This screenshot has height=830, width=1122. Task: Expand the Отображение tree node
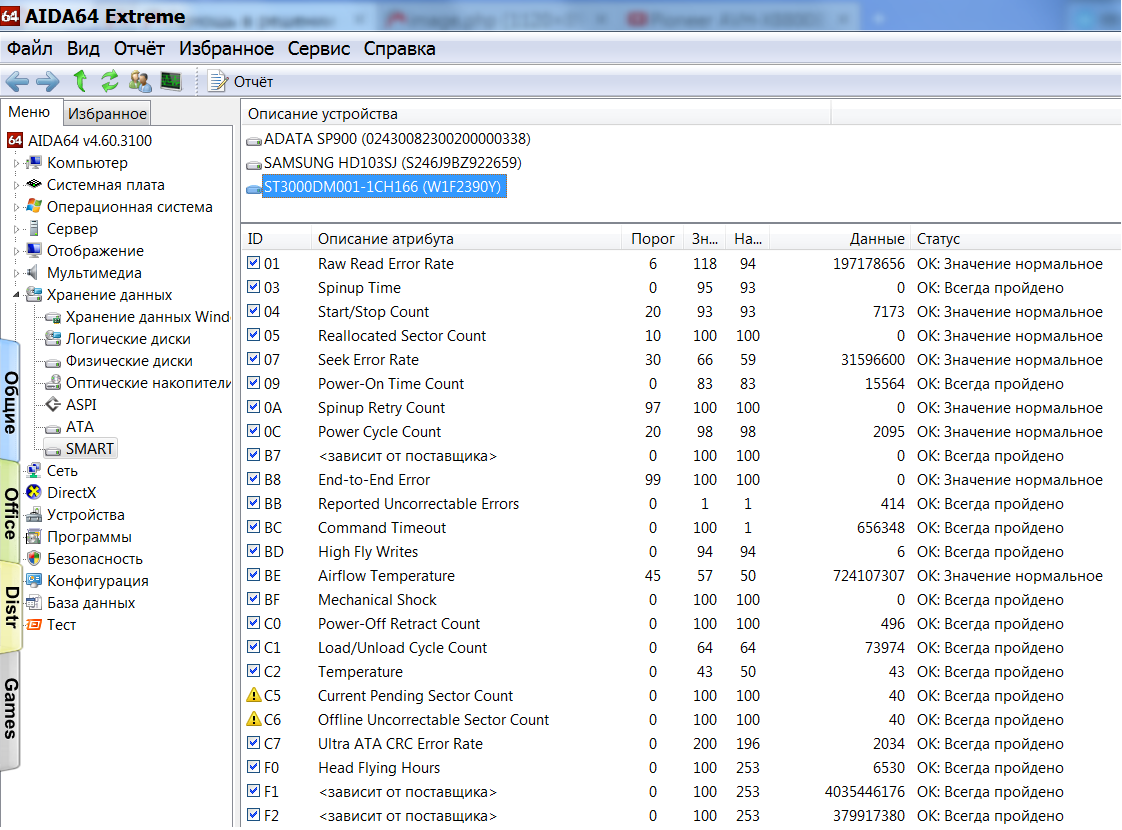pos(16,251)
